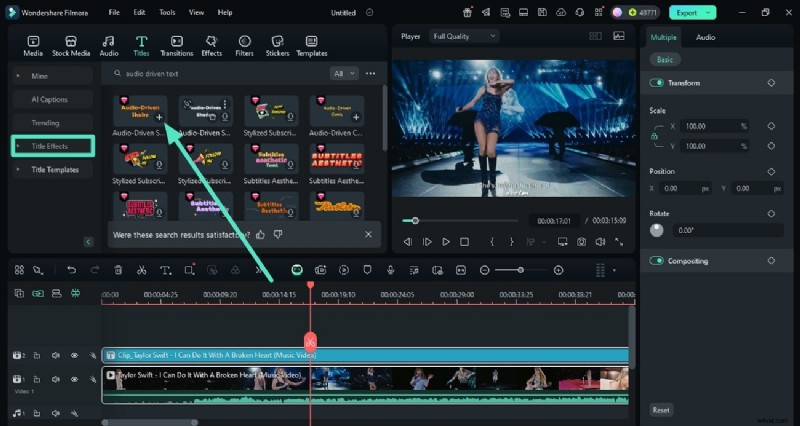The image size is (800, 426).
Task: Click the Split scissors tool in timeline toolbar
Action: click(141, 270)
